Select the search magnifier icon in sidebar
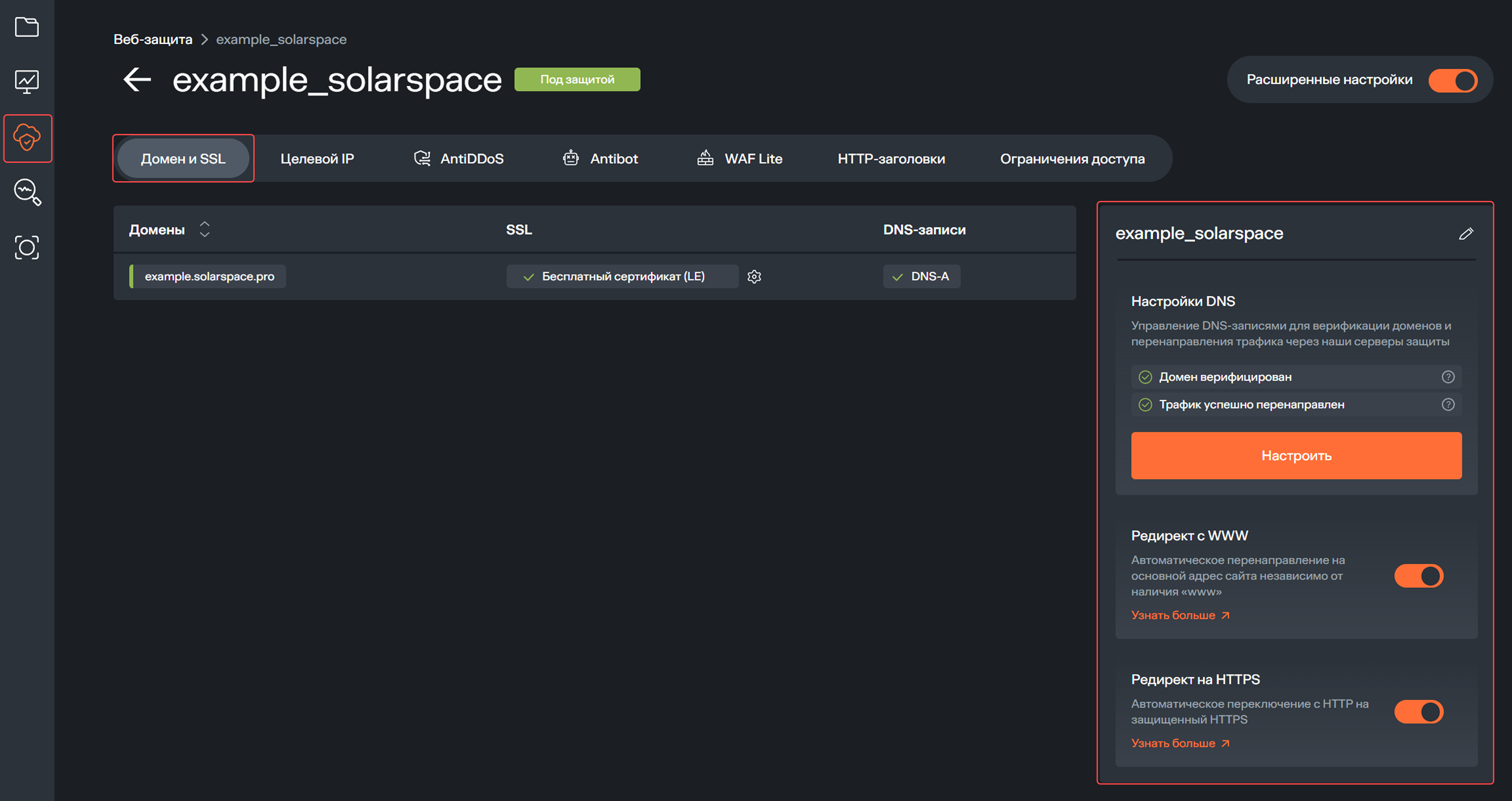Viewport: 1512px width, 801px height. (x=27, y=193)
